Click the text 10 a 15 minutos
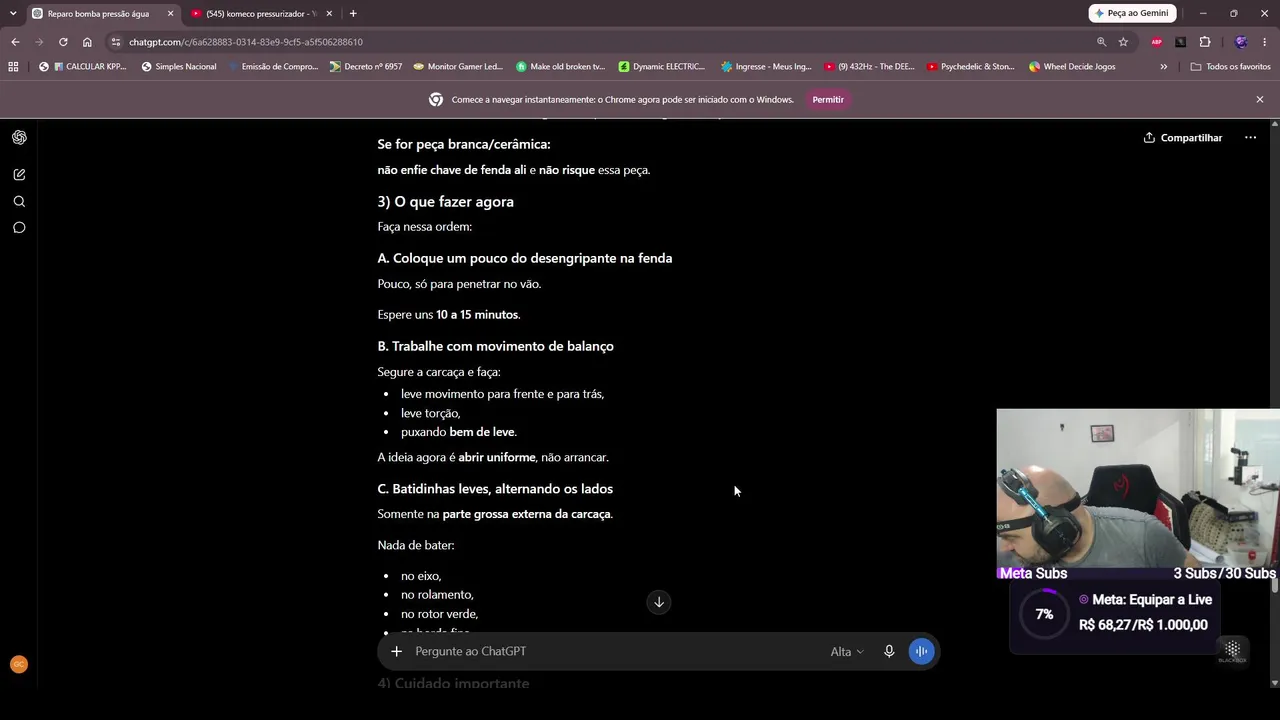1280x720 pixels. click(x=477, y=315)
